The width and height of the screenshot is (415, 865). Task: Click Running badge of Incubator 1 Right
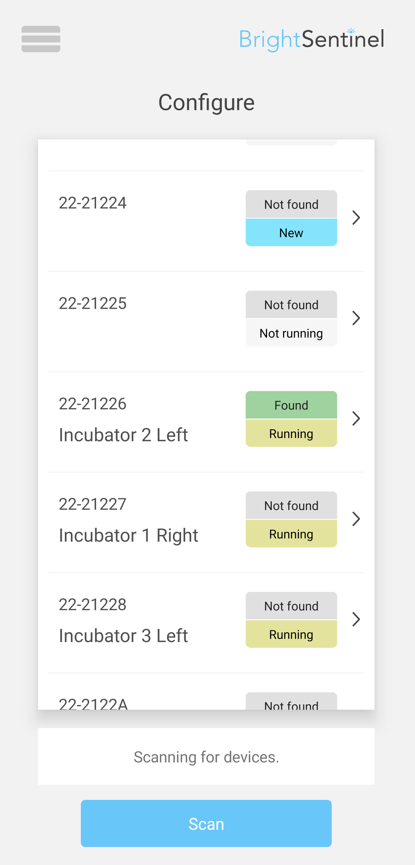coord(291,533)
